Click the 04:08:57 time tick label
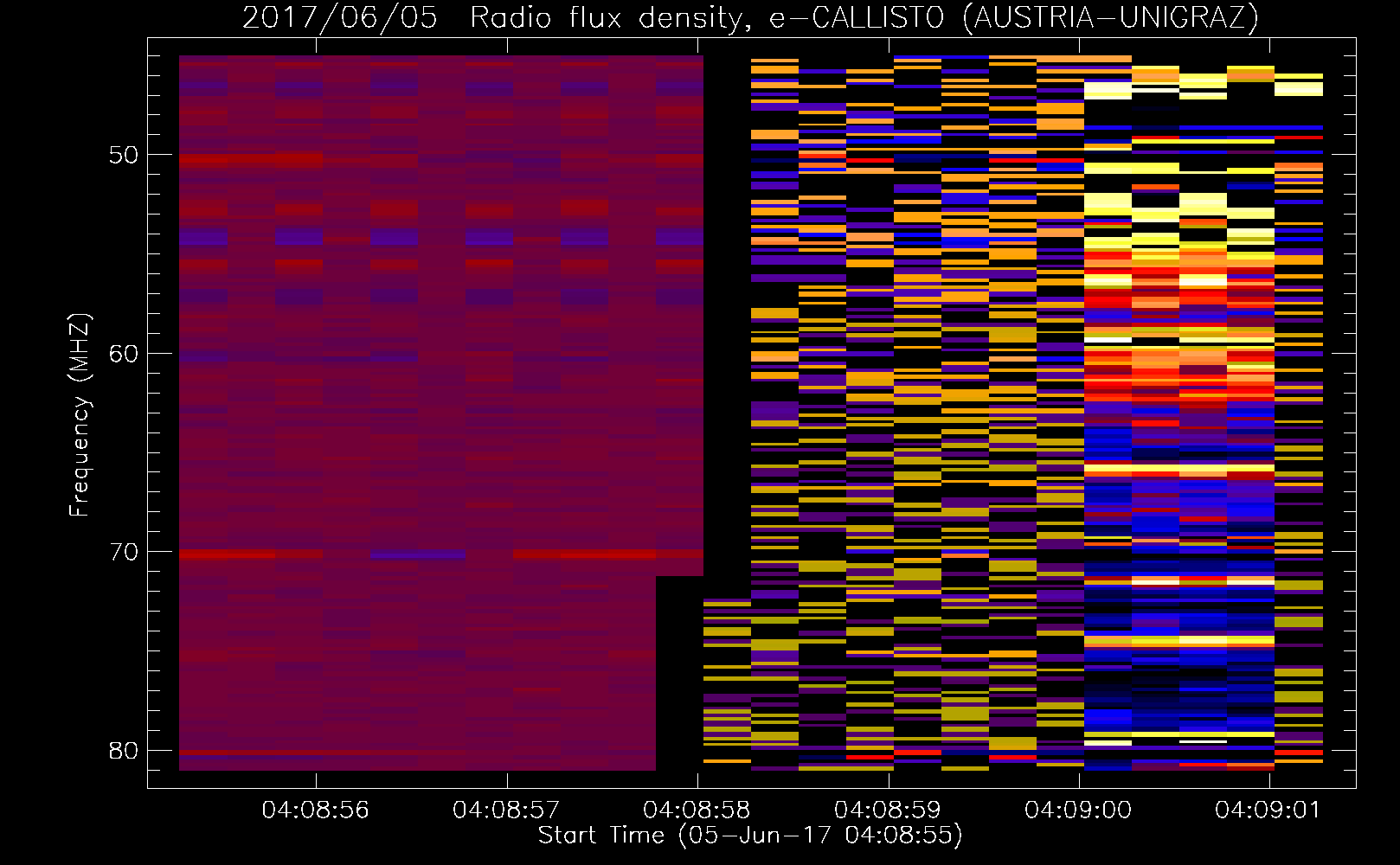Screen dimensions: 1400x865 click(506, 811)
